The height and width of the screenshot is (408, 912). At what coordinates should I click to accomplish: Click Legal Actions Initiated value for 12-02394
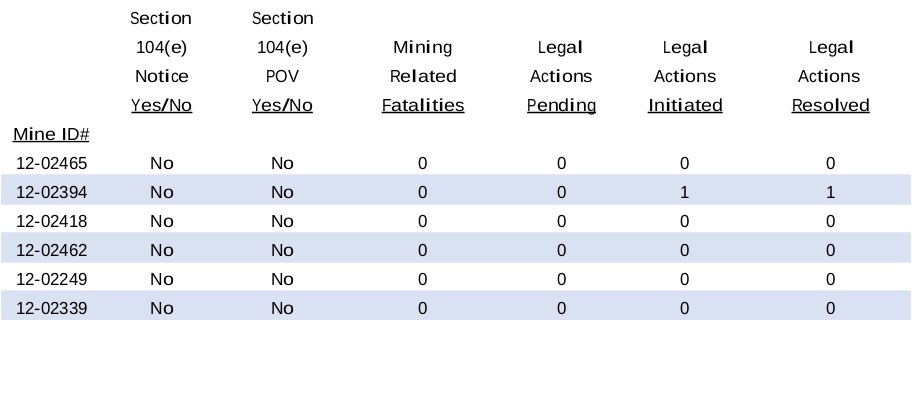click(x=685, y=192)
